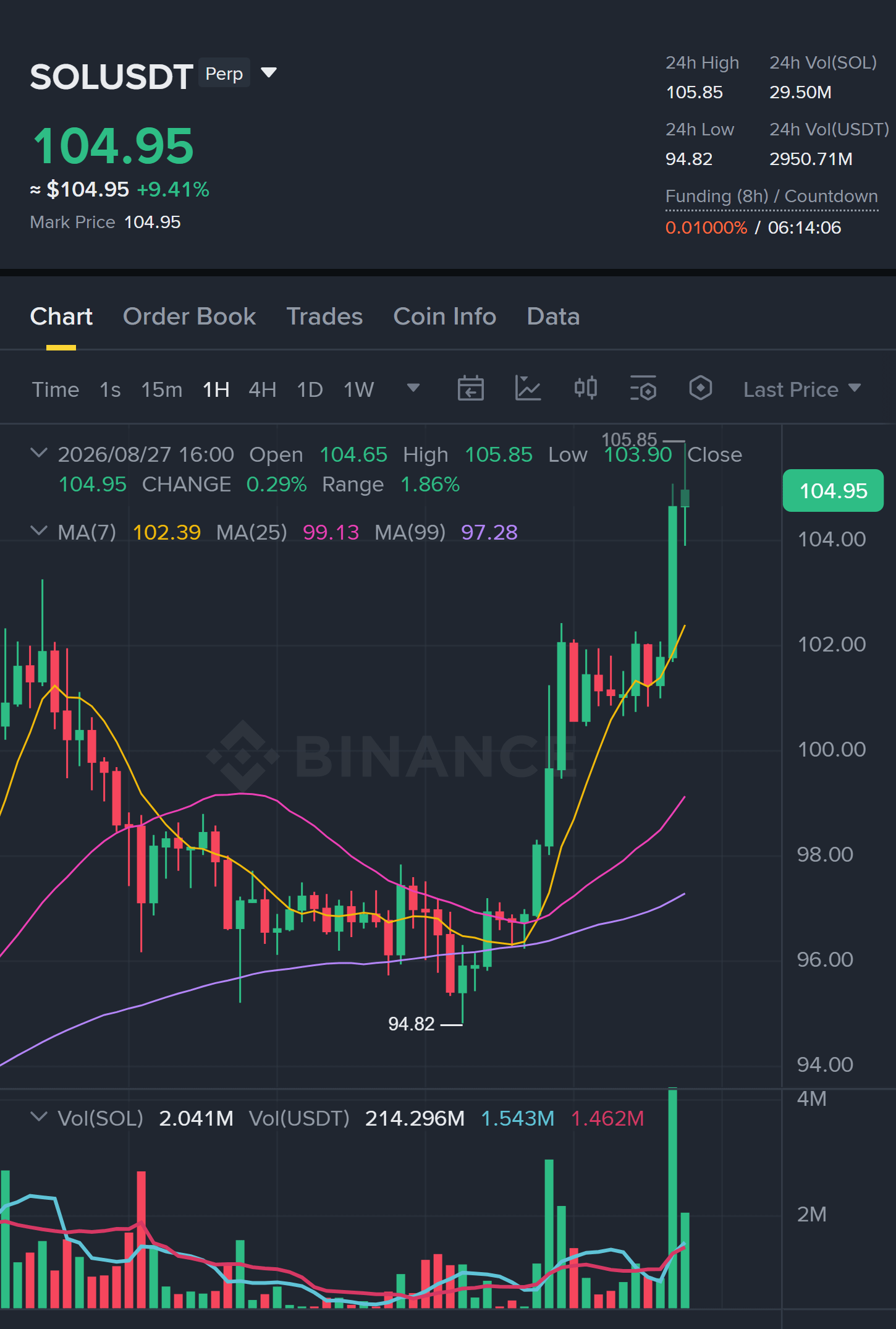This screenshot has width=896, height=1329.
Task: Open the go-to-date calendar icon
Action: pos(470,388)
